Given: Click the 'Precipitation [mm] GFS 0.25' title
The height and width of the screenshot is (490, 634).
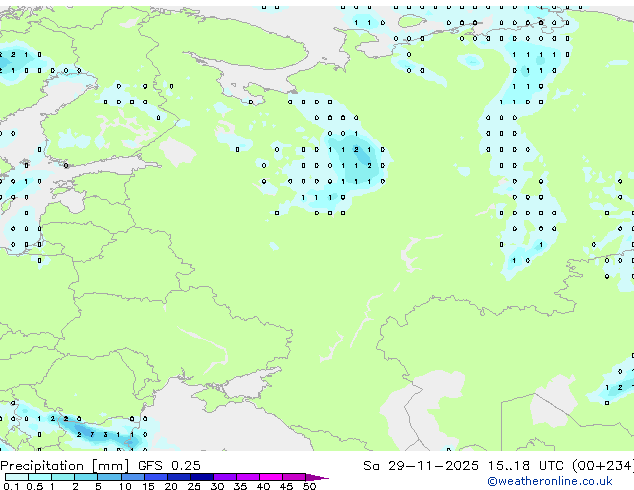Looking at the screenshot, I should pos(100,466).
